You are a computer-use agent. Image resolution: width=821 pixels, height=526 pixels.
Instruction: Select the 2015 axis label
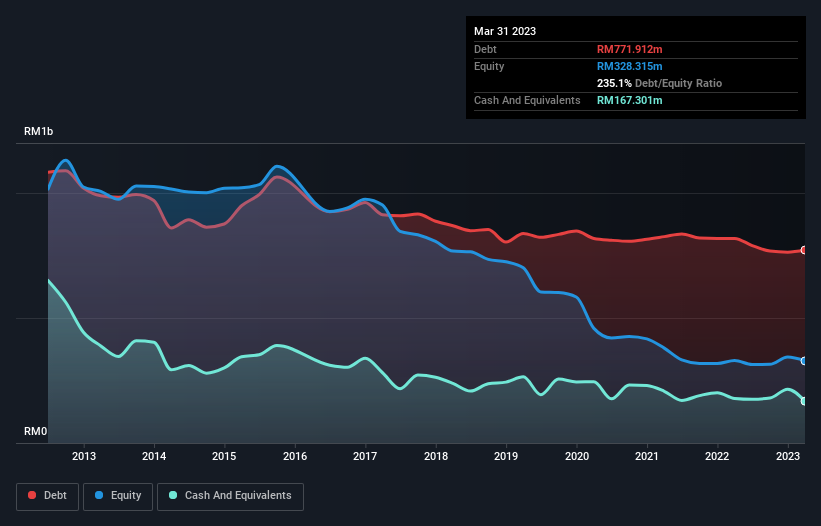224,456
